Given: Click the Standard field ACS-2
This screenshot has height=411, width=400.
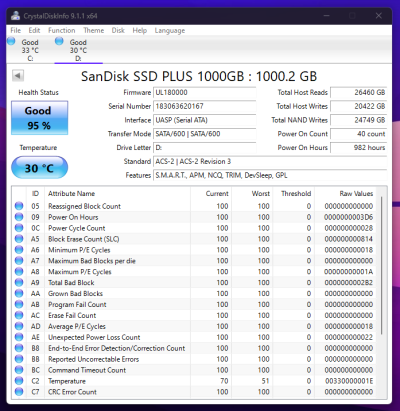Looking at the screenshot, I should [x=270, y=162].
